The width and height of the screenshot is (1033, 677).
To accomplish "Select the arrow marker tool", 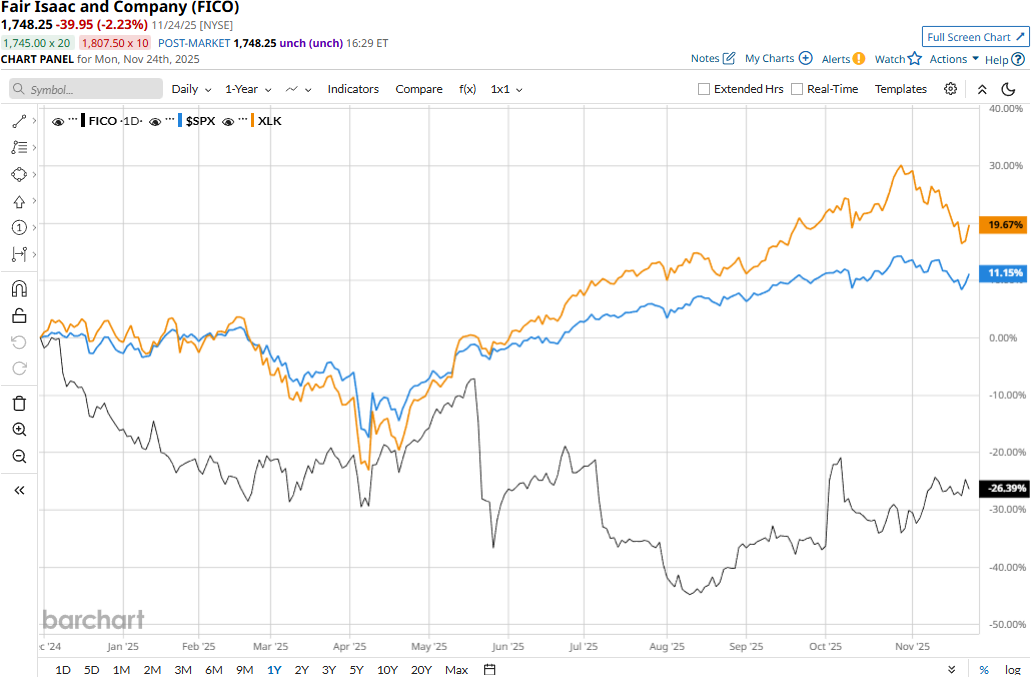I will click(x=19, y=202).
